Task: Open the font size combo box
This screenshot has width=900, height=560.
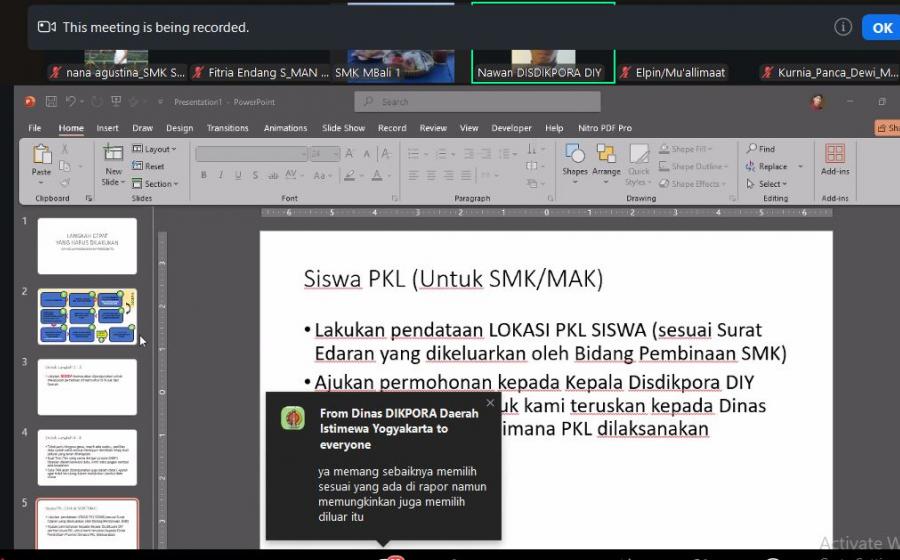Action: 325,154
